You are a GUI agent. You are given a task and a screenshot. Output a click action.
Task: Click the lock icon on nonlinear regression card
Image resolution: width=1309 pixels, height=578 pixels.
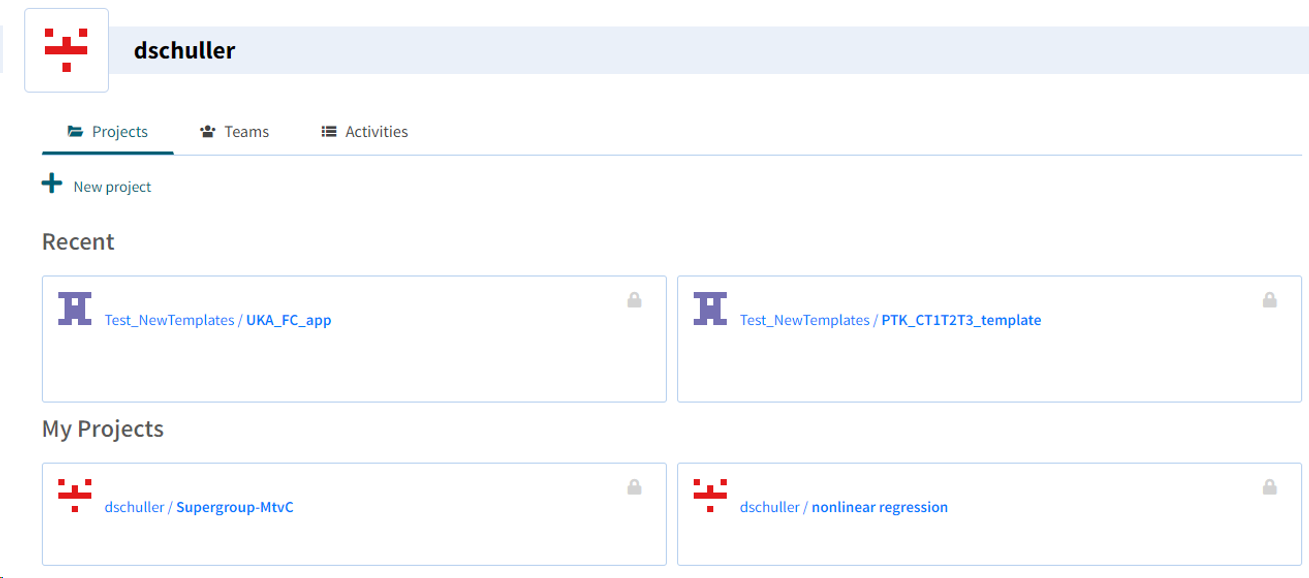(1269, 487)
